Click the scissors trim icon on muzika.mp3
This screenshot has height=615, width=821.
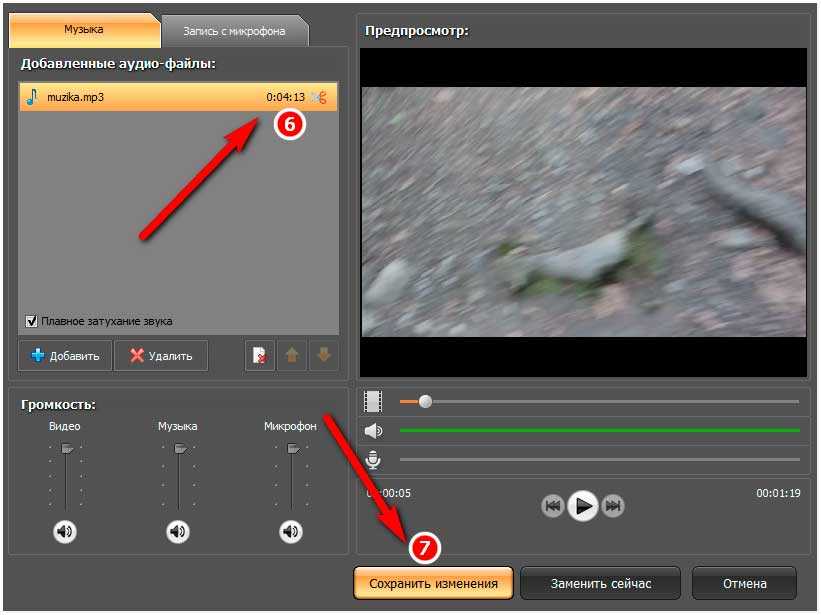click(319, 97)
